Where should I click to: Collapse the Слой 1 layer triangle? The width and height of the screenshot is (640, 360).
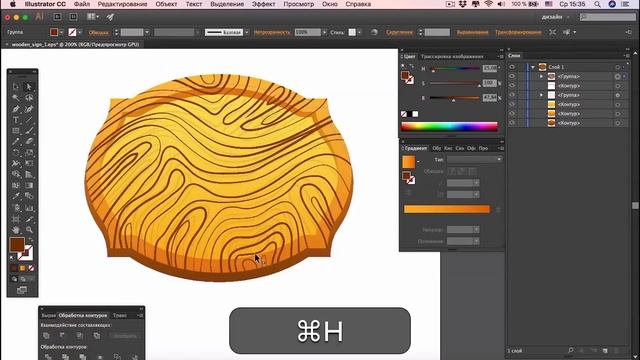(x=533, y=67)
